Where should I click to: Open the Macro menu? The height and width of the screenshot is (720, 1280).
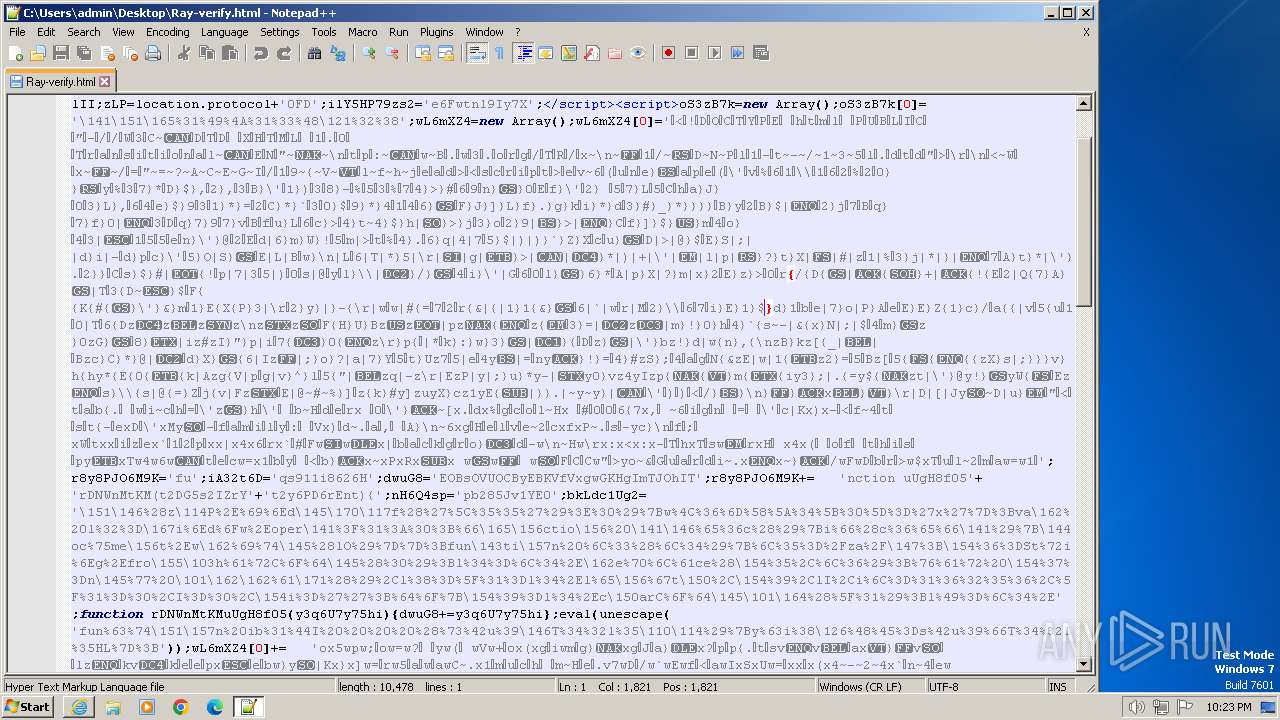363,32
